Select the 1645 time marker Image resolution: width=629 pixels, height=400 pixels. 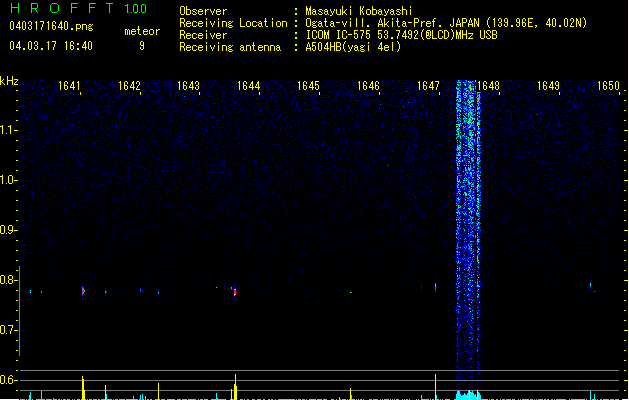[308, 86]
